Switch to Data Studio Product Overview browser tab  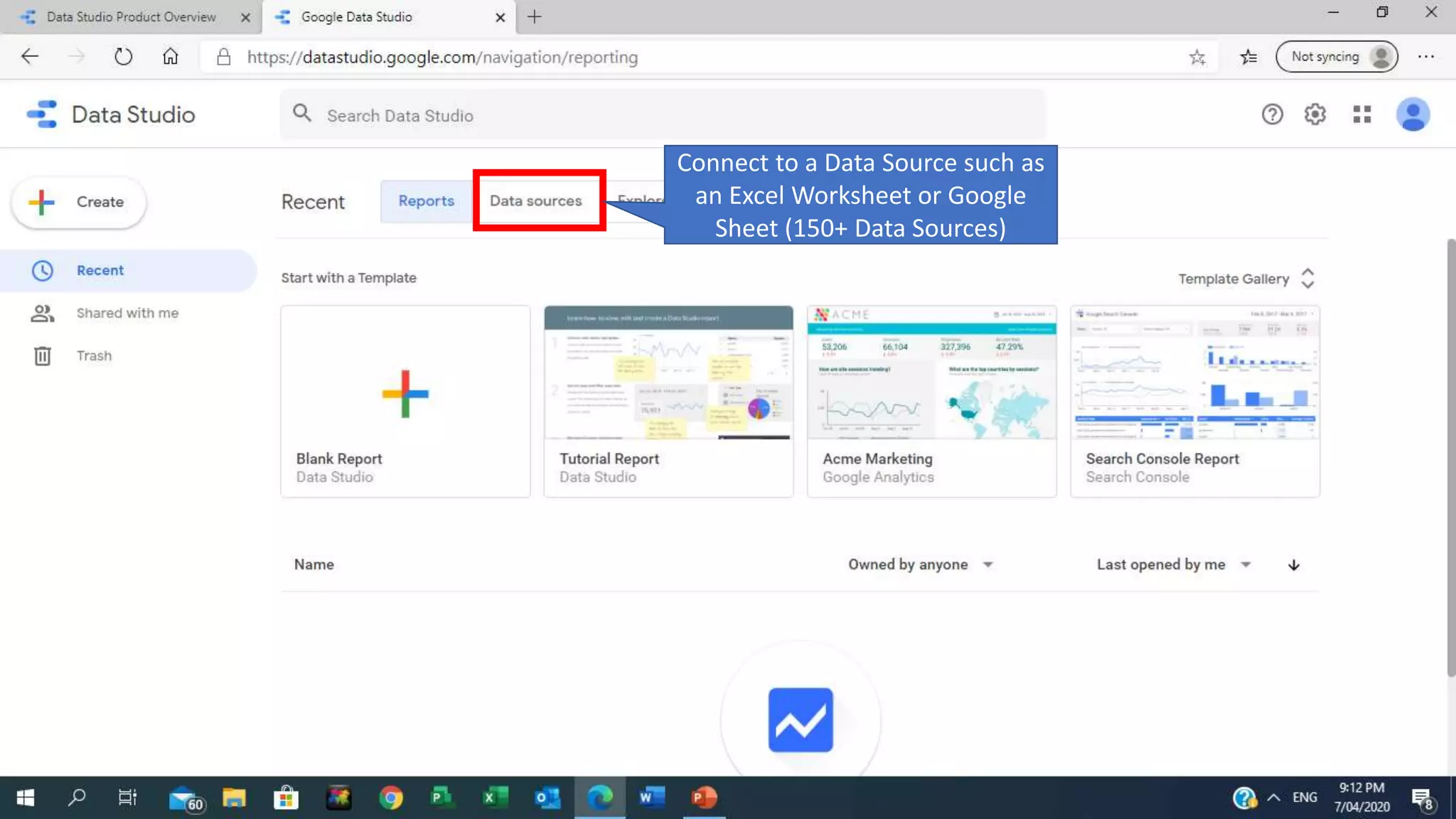tap(131, 17)
